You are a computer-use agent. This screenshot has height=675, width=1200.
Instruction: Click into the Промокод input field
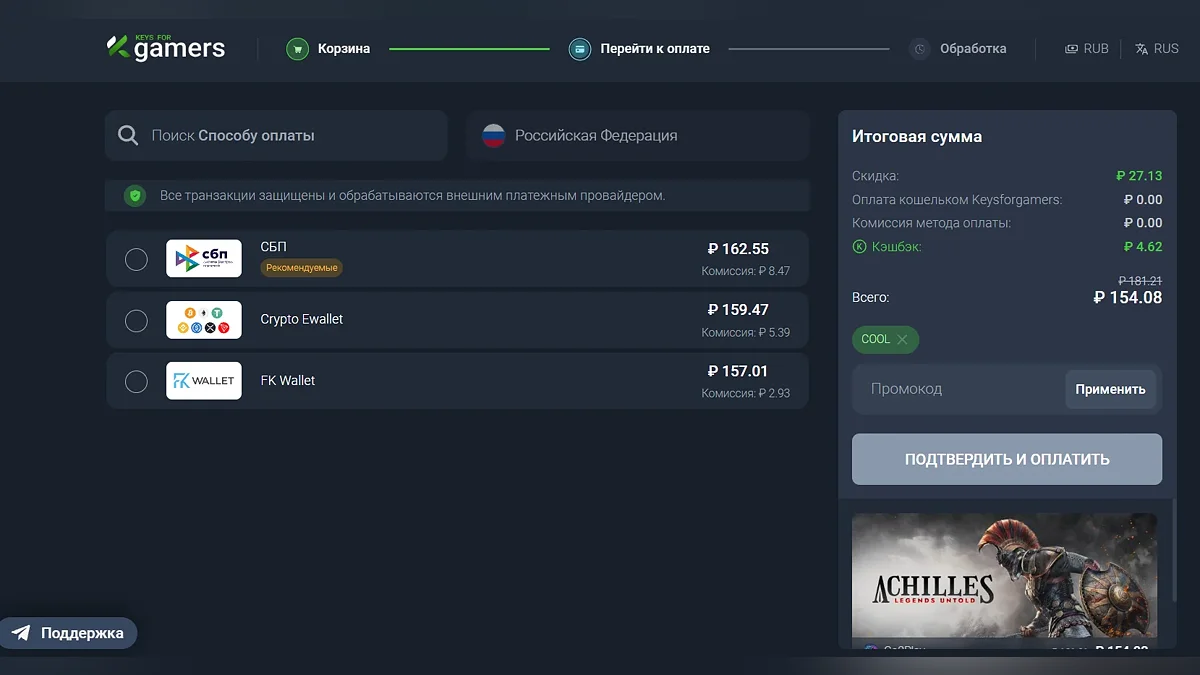click(960, 389)
